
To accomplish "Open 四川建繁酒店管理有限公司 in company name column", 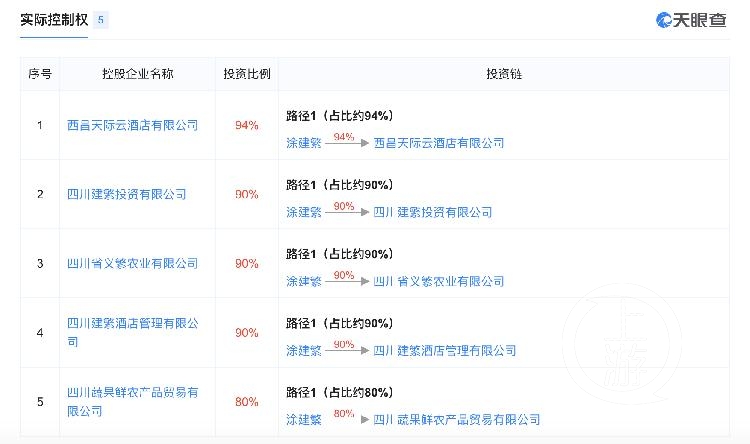I will pyautogui.click(x=132, y=332).
